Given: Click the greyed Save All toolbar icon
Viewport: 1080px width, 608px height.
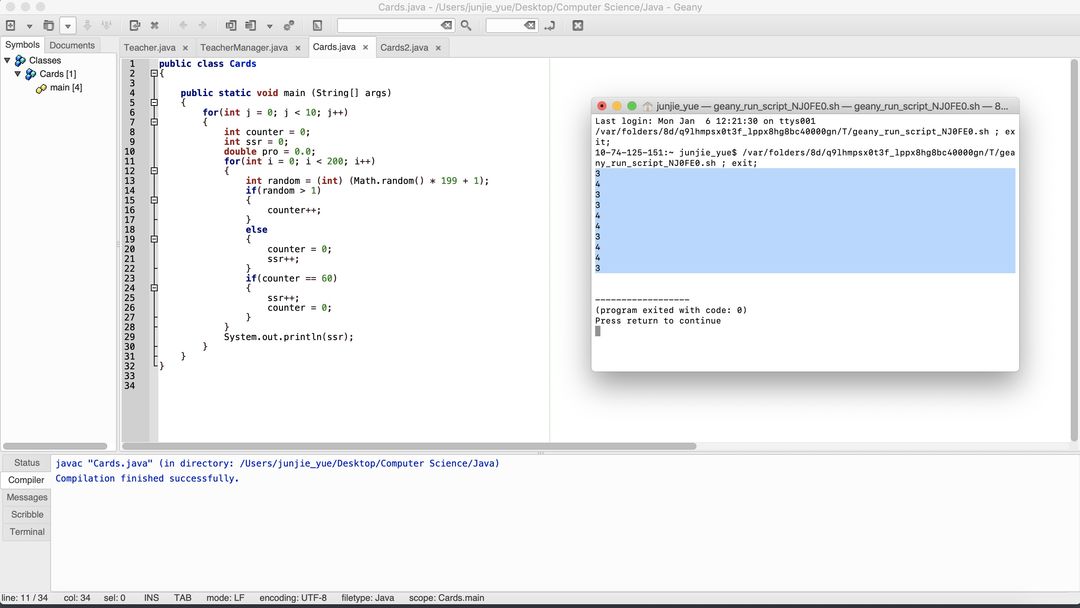Looking at the screenshot, I should [107, 25].
